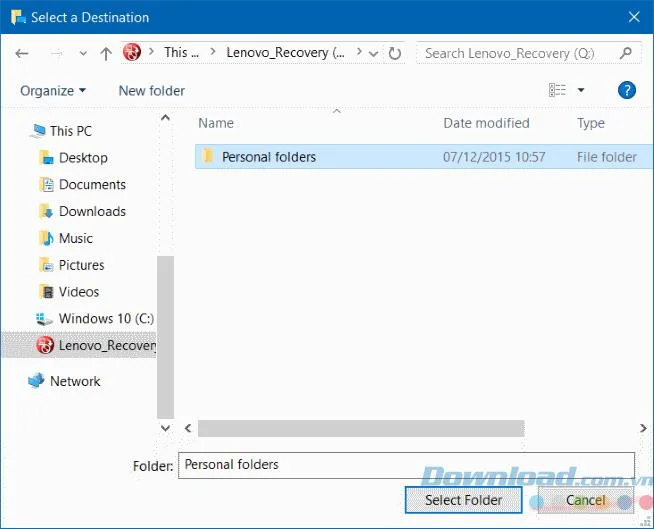Click horizontal scrollbar right arrow
The width and height of the screenshot is (654, 529).
point(643,428)
